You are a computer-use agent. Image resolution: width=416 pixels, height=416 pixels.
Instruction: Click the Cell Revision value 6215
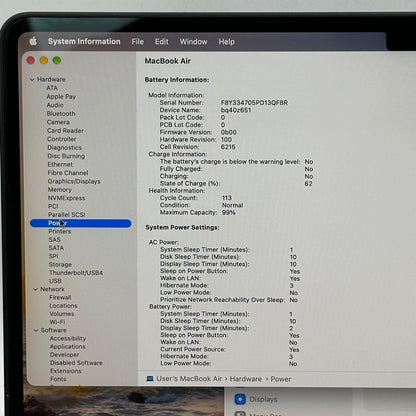tap(228, 147)
